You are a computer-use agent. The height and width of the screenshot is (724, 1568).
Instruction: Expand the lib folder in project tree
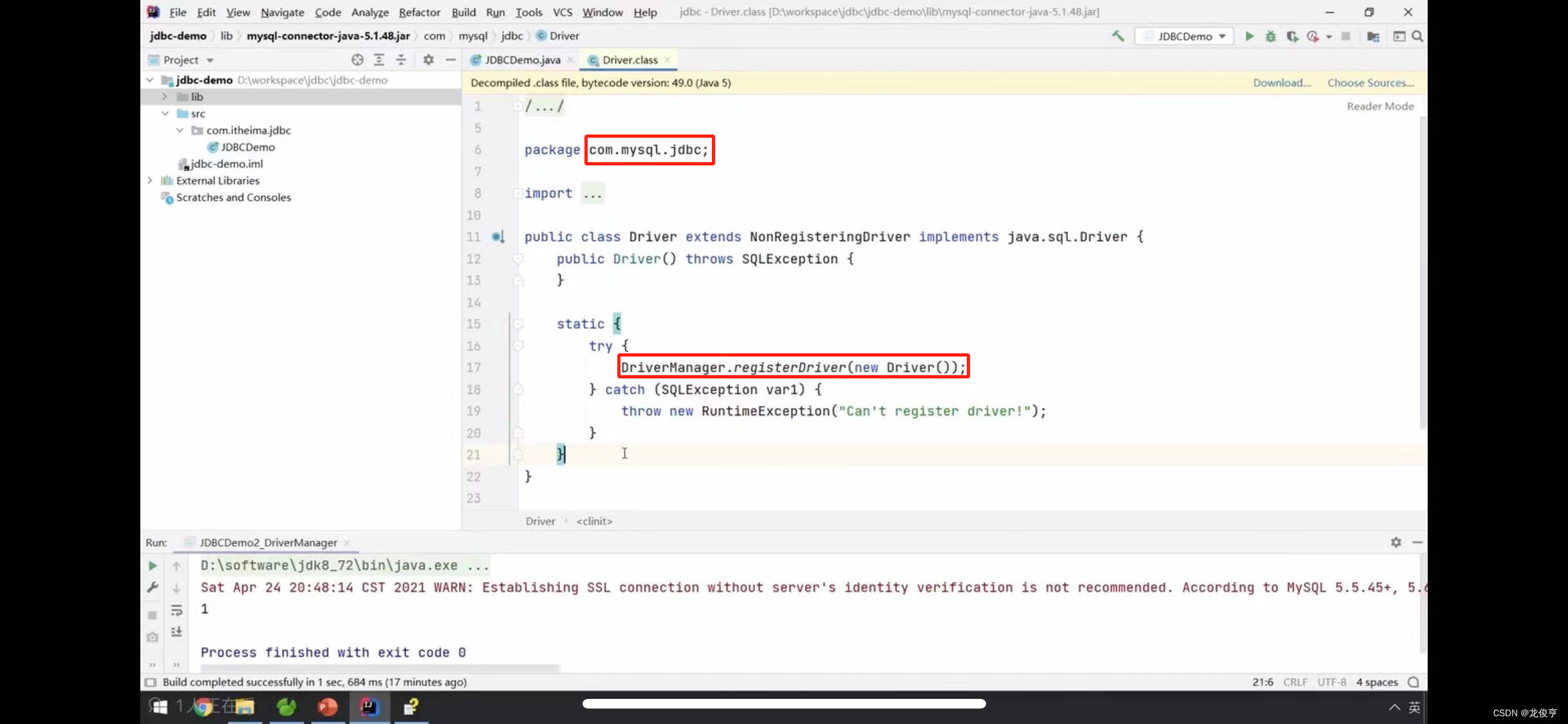pos(164,96)
